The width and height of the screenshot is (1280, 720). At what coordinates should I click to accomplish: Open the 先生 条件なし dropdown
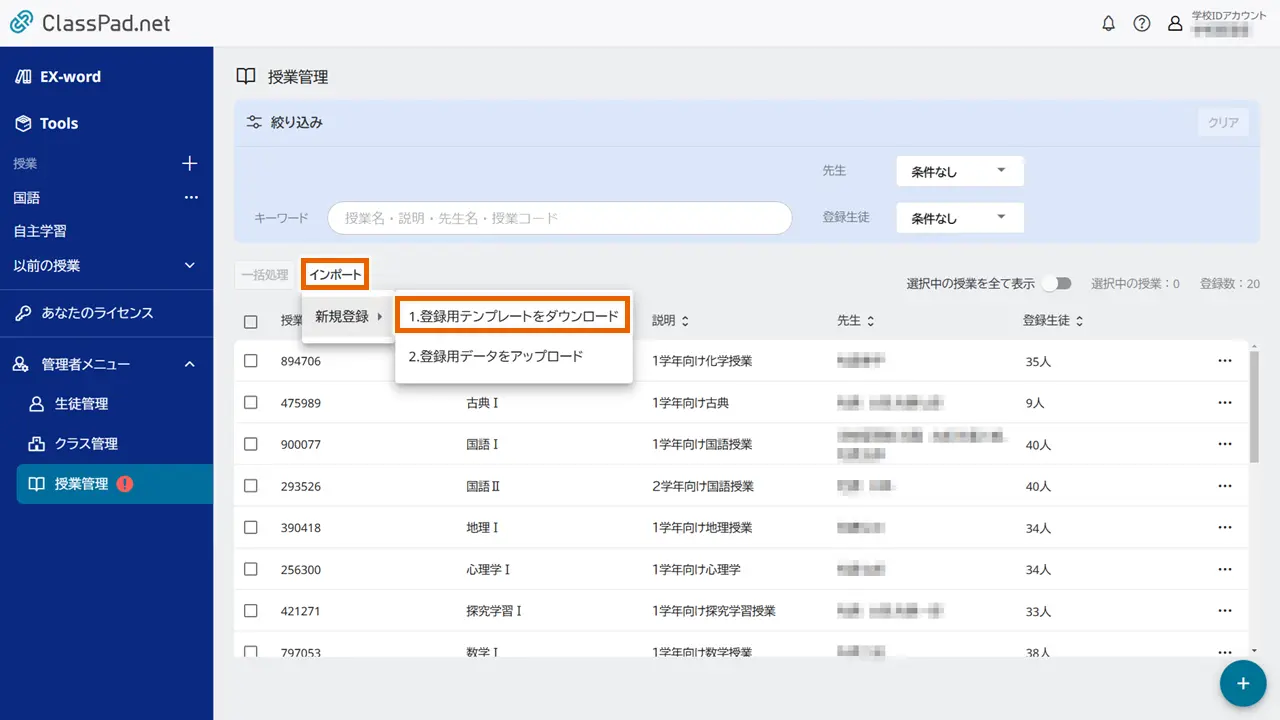coord(959,170)
